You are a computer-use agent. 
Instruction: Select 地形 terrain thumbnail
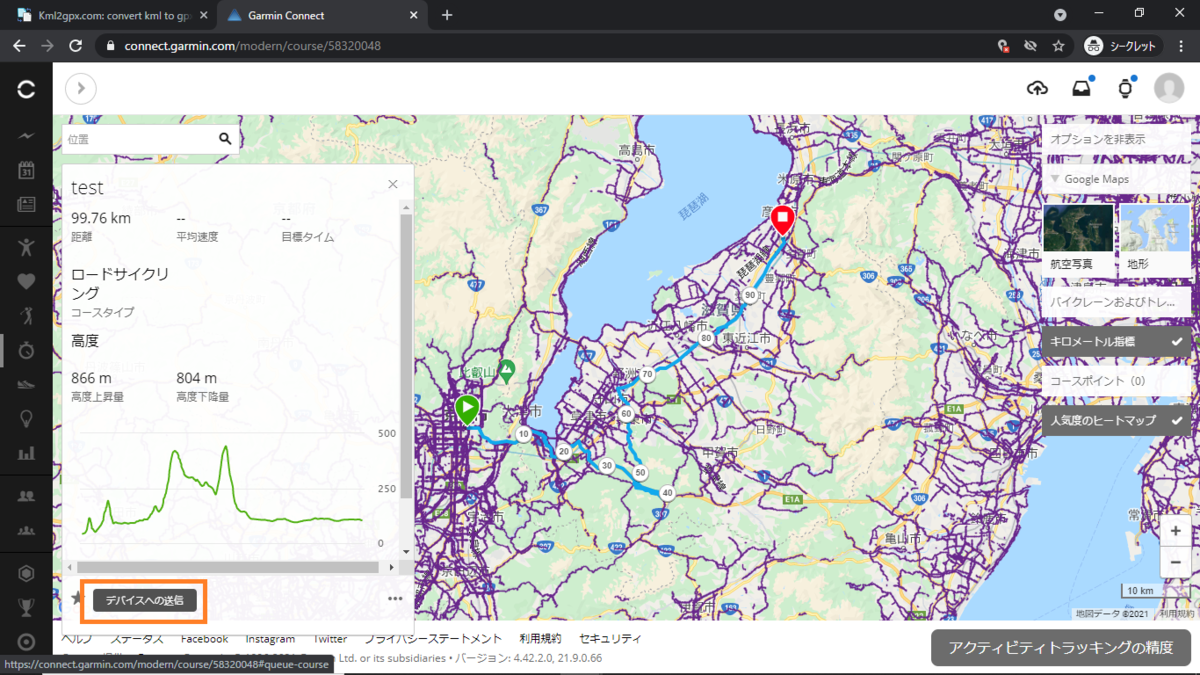click(1155, 241)
